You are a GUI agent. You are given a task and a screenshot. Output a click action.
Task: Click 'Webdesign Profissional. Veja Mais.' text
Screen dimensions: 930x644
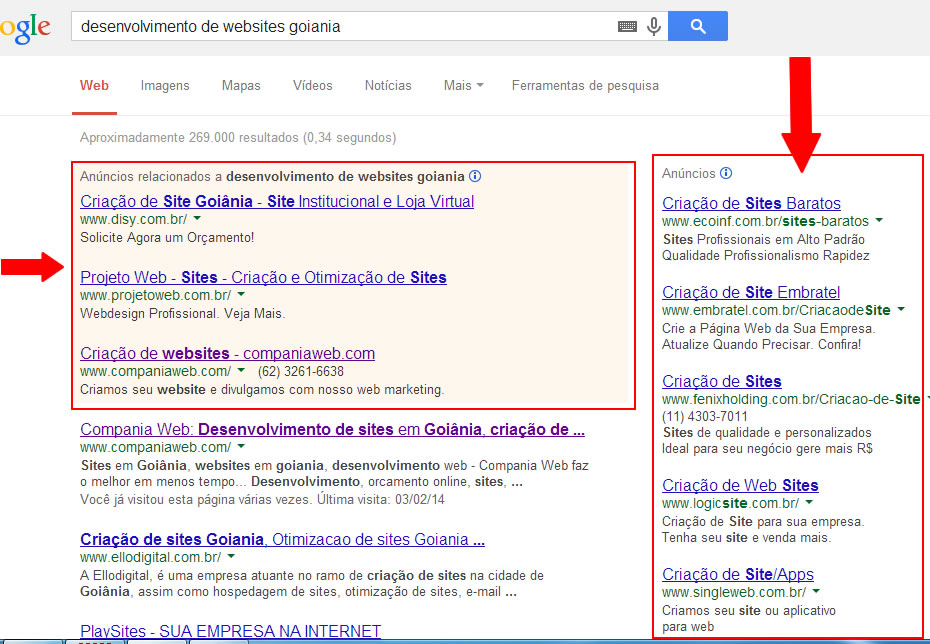(183, 314)
